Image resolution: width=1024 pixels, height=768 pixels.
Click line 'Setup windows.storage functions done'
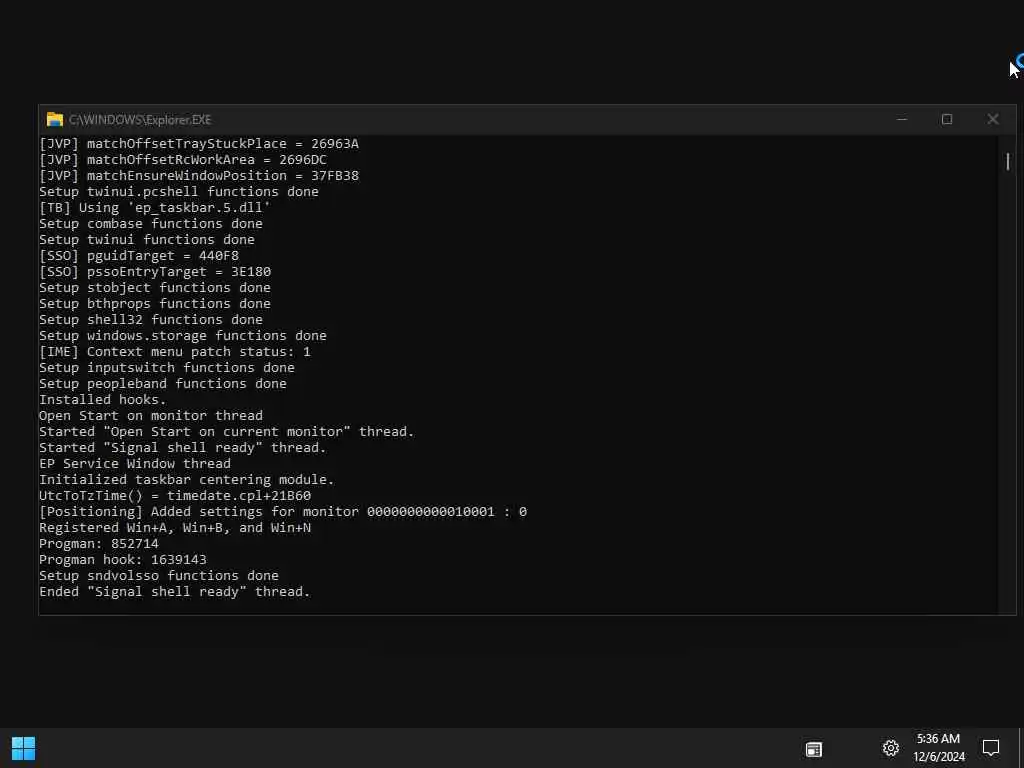[x=183, y=336]
